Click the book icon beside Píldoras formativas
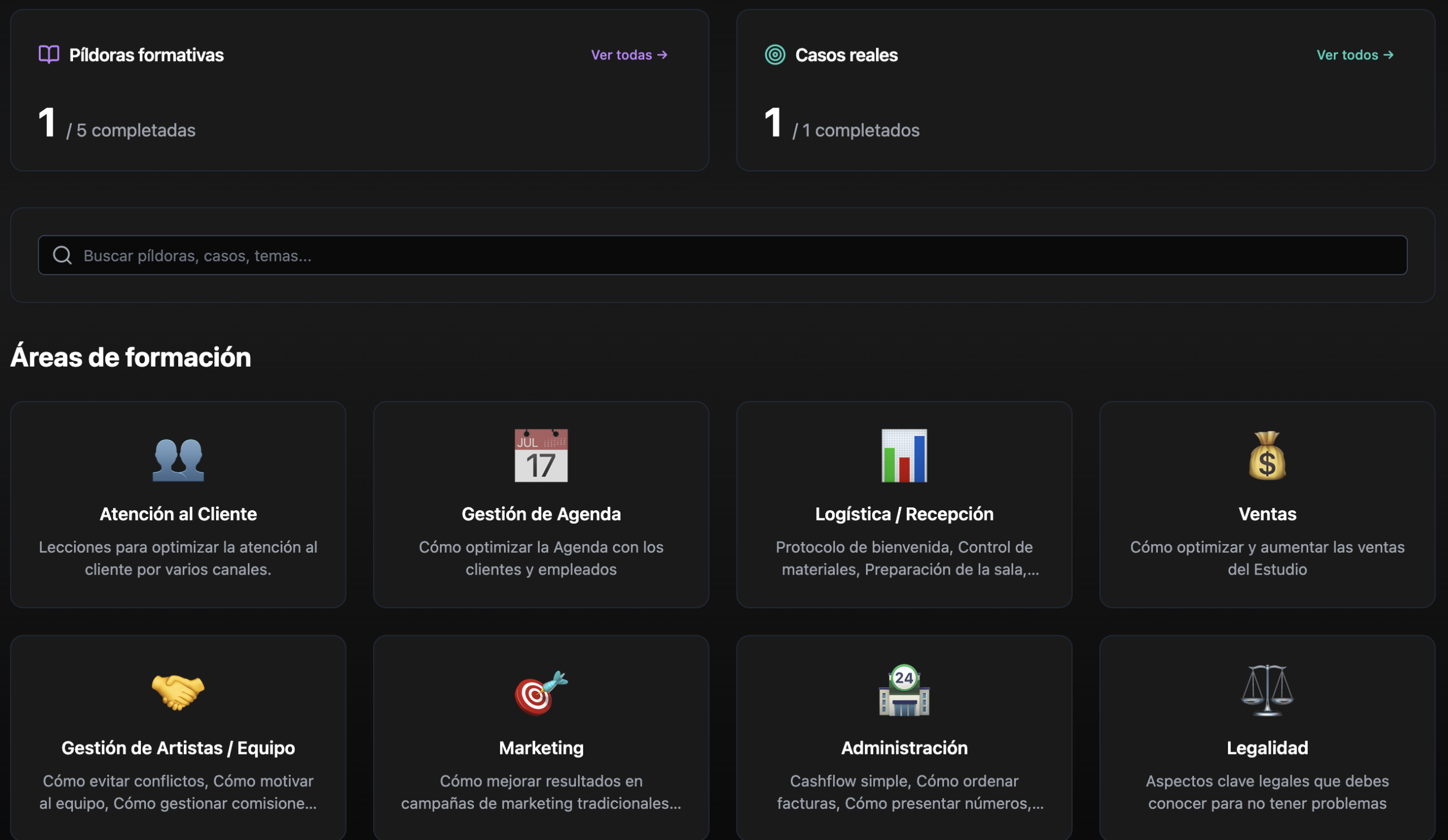Image resolution: width=1448 pixels, height=840 pixels. point(49,54)
